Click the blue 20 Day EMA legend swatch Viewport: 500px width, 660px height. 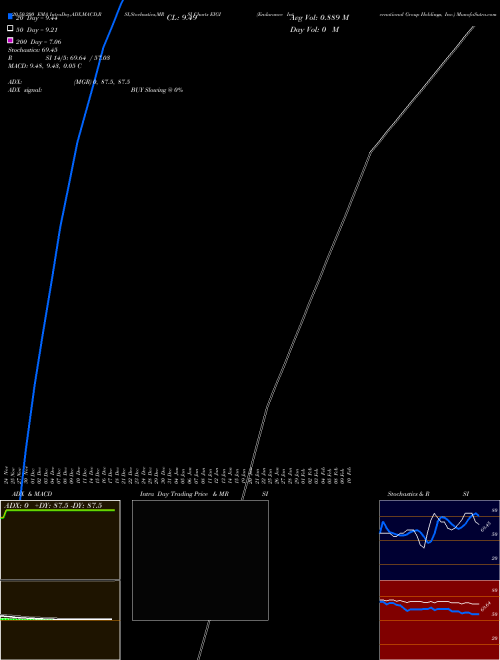[x=10, y=16]
